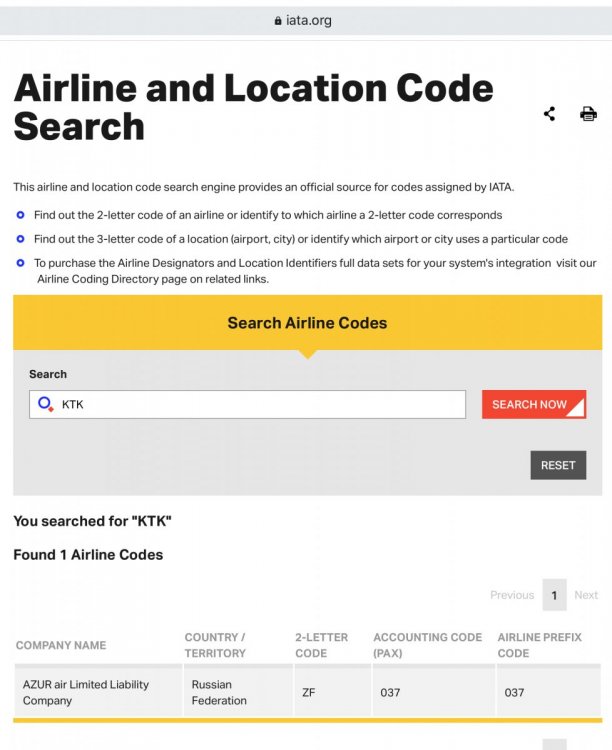Image resolution: width=612 pixels, height=750 pixels.
Task: Select the Search Airline Codes tab
Action: coord(307,323)
